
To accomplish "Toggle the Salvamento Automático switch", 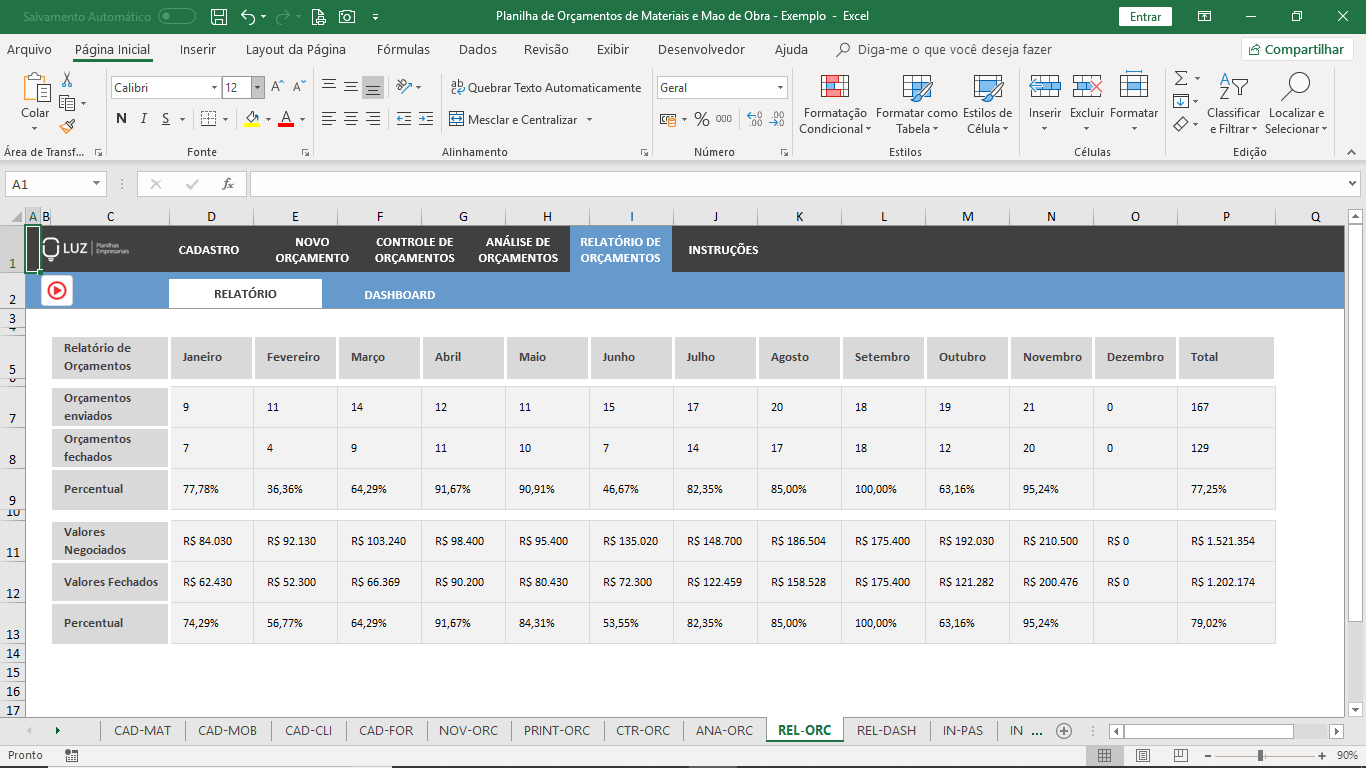I will pos(177,17).
